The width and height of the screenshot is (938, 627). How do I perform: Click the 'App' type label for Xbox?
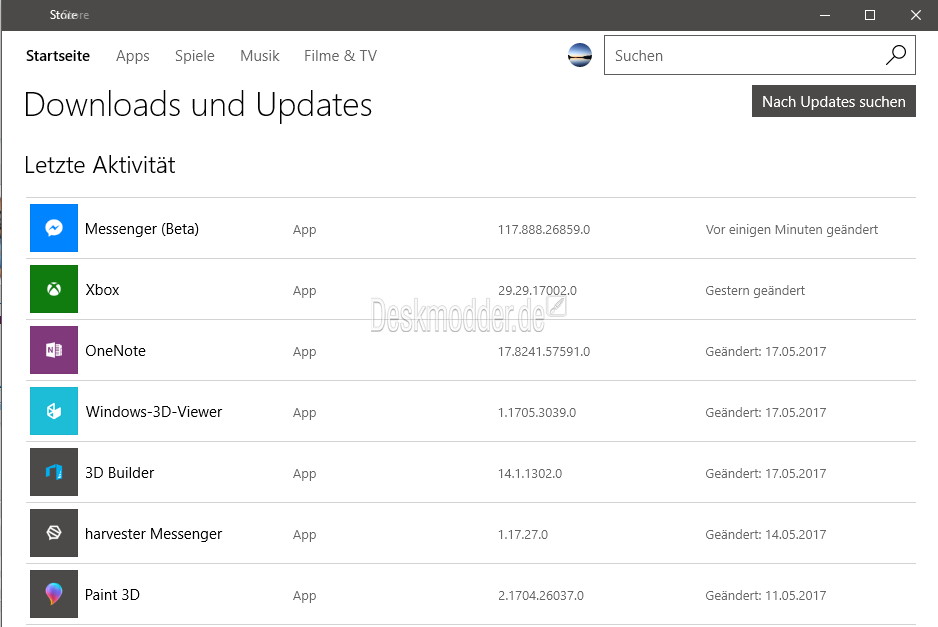[x=304, y=291]
